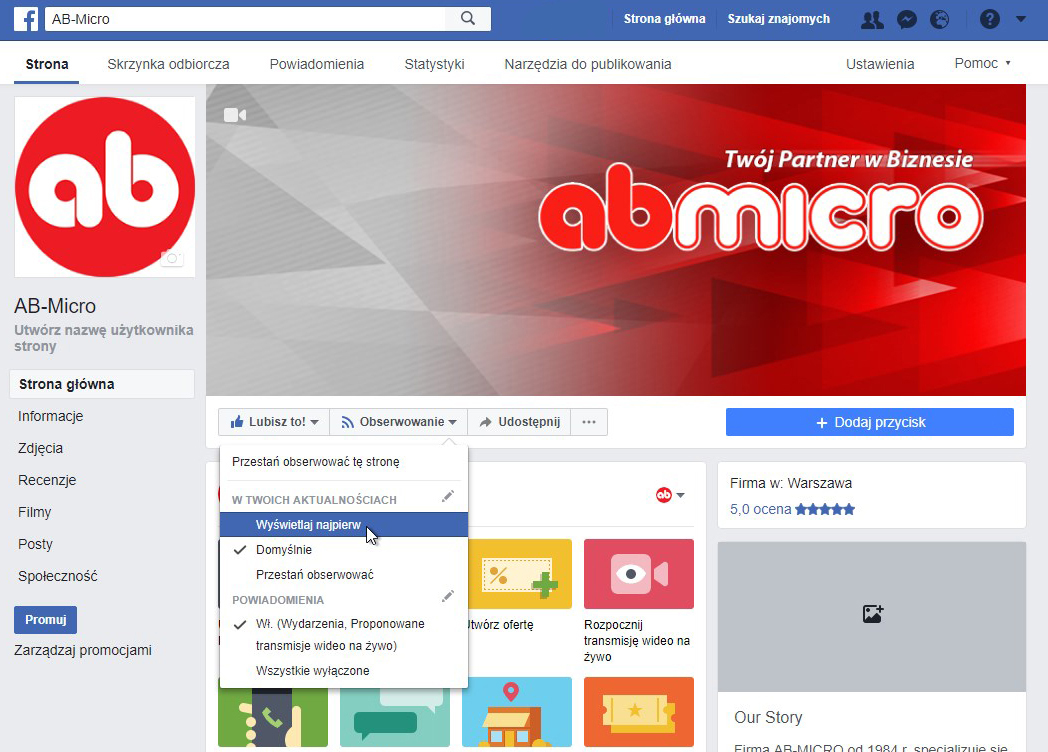Click 'Zarządzaj promocjami' link
The image size is (1048, 752).
click(83, 650)
